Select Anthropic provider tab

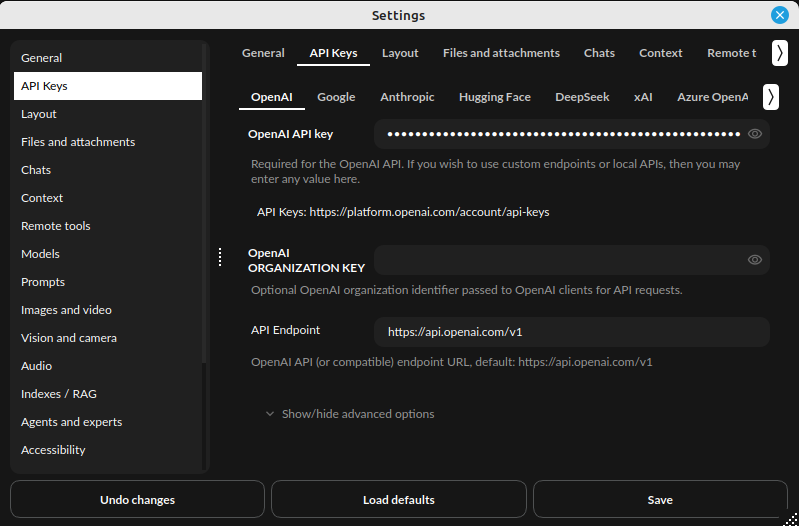point(407,97)
